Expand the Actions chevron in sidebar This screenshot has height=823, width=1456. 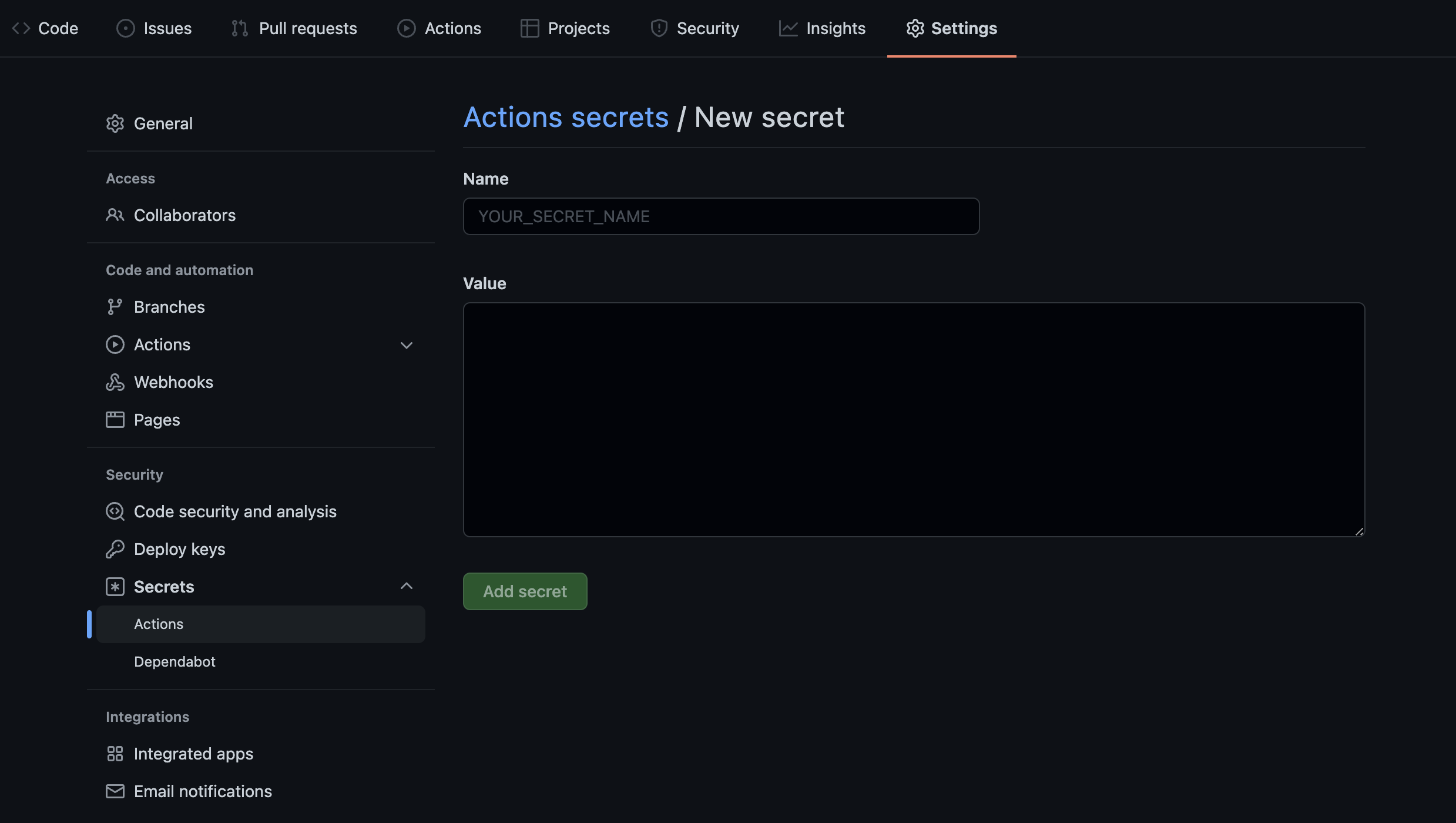[x=407, y=345]
